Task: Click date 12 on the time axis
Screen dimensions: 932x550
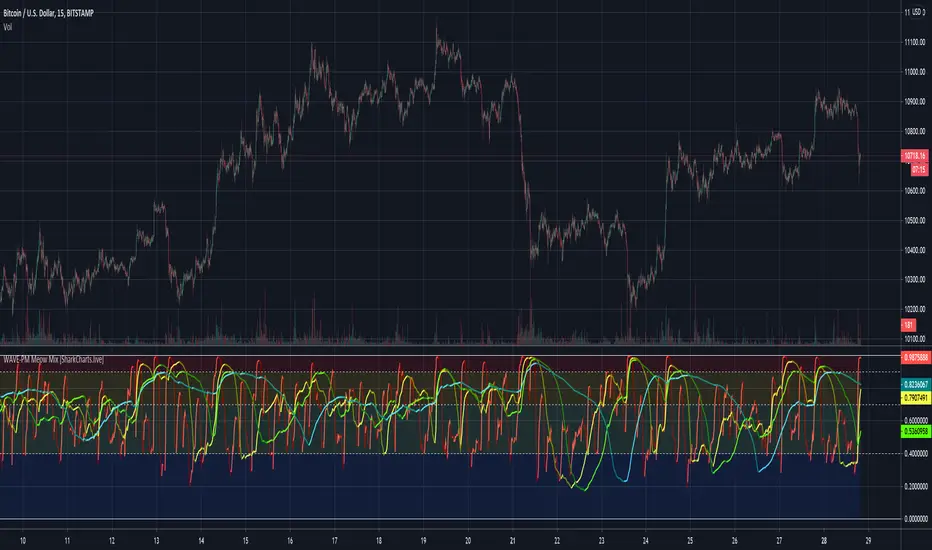Action: [112, 541]
